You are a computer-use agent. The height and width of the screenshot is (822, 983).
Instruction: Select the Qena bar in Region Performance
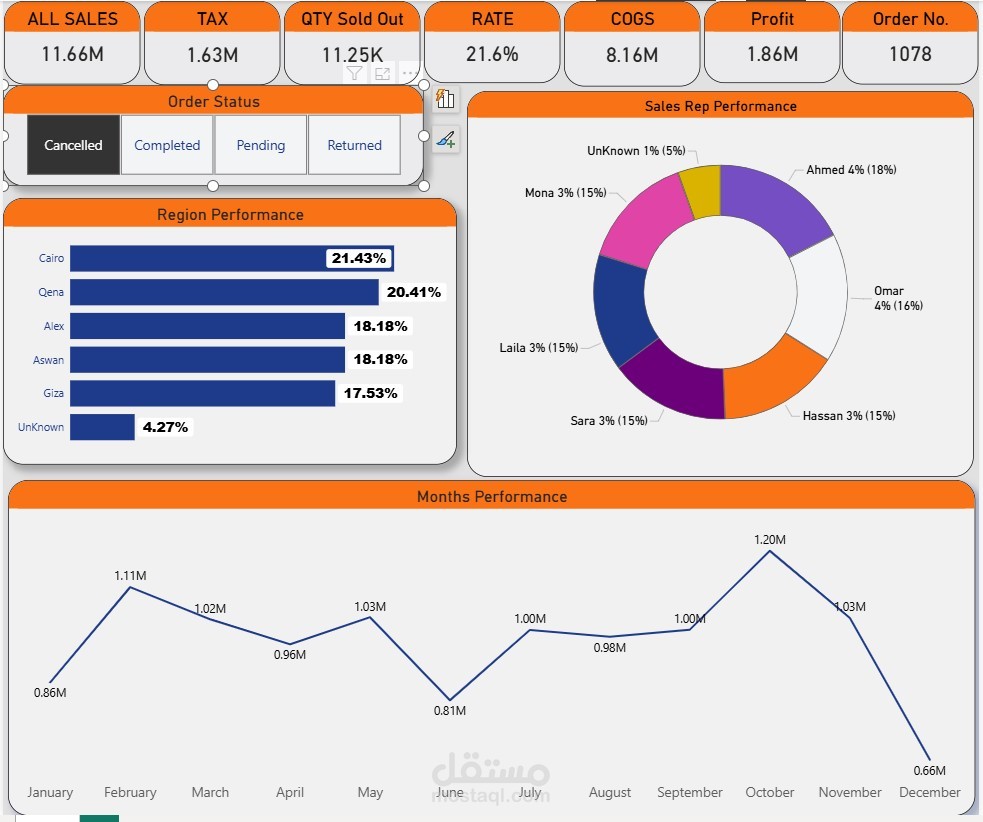pyautogui.click(x=224, y=292)
